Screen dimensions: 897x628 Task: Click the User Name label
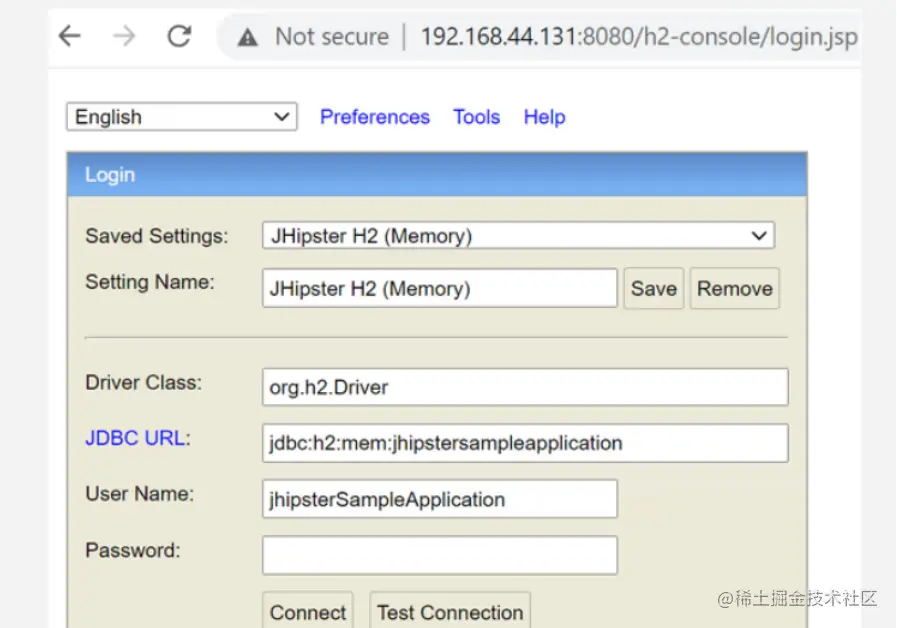pos(140,494)
